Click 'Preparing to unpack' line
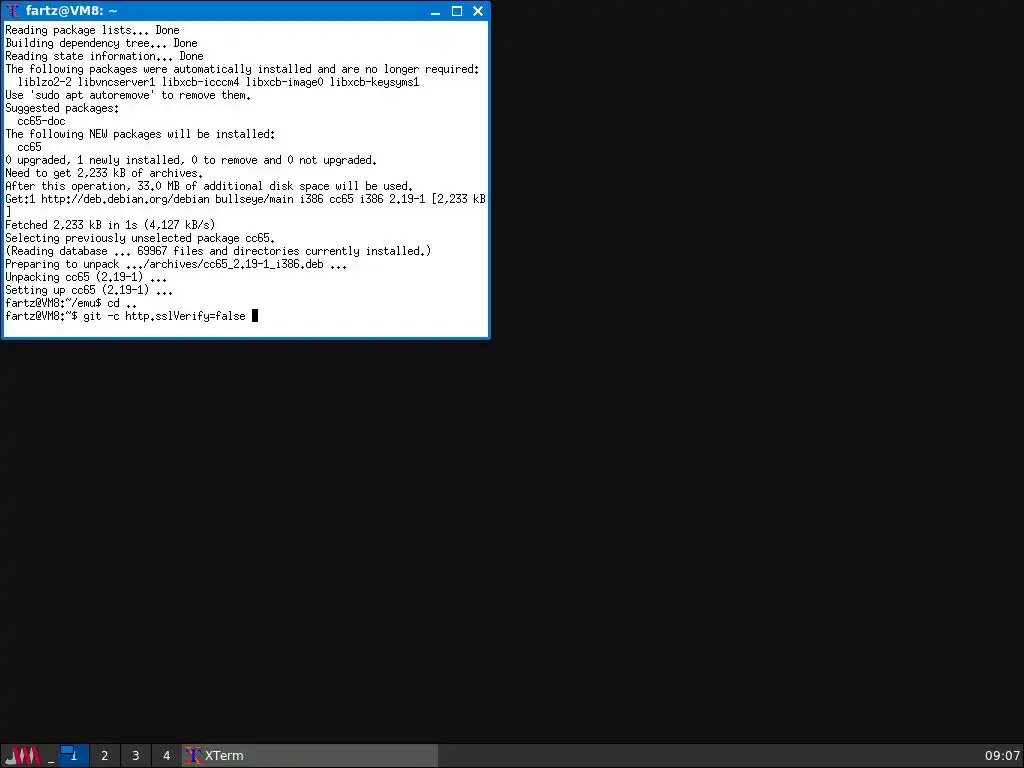Viewport: 1024px width, 768px height. (x=176, y=264)
